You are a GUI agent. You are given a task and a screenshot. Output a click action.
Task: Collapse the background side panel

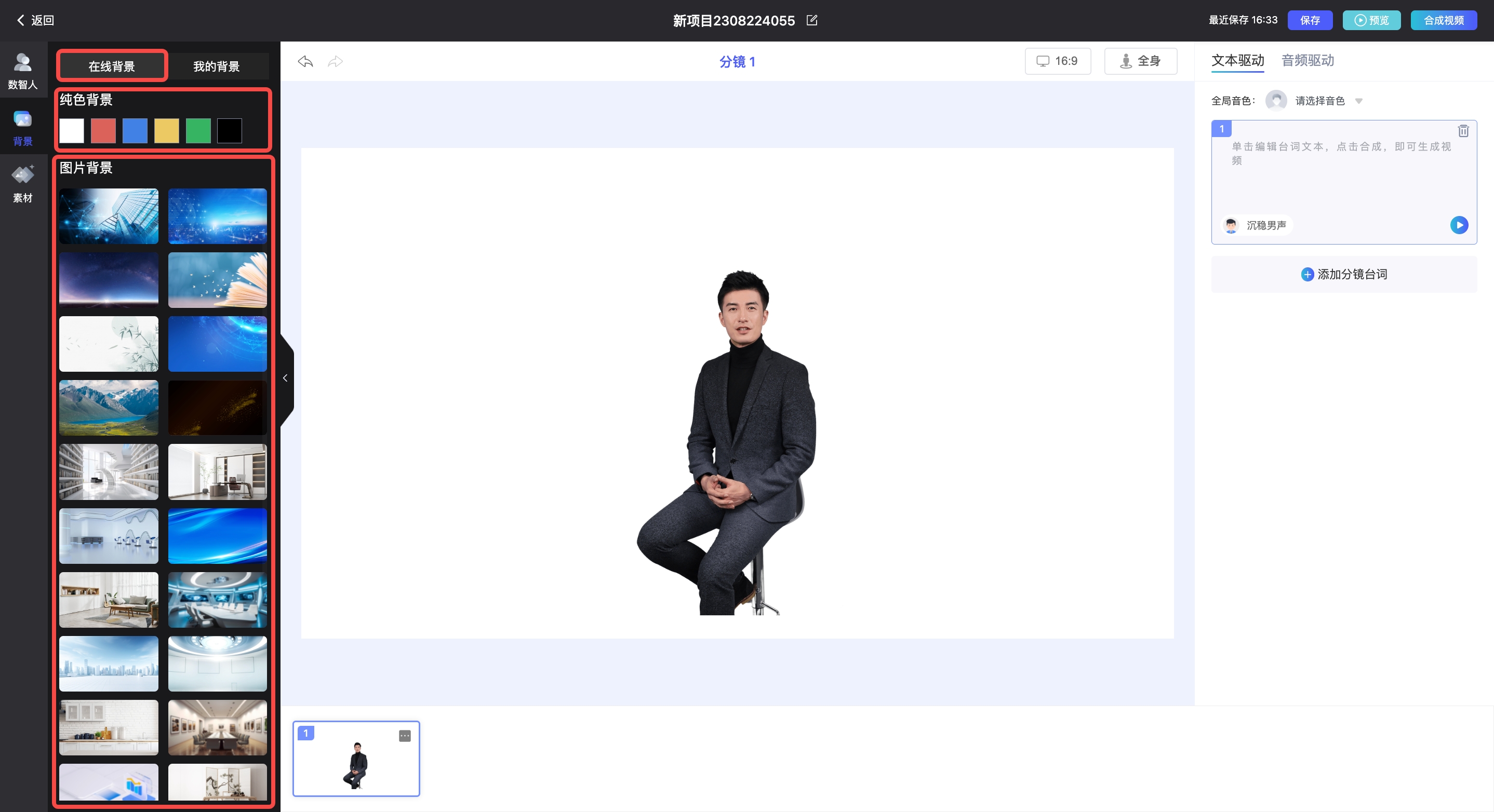coord(285,378)
